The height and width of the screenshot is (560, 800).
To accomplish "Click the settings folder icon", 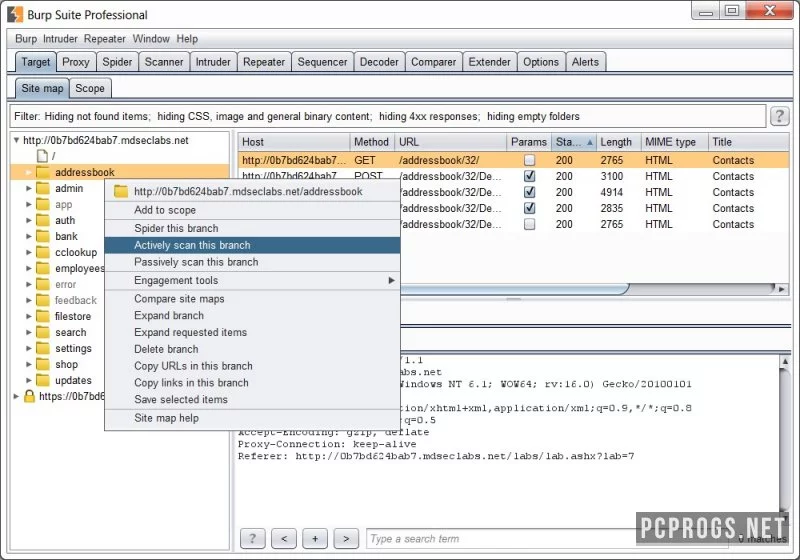I will pos(43,348).
